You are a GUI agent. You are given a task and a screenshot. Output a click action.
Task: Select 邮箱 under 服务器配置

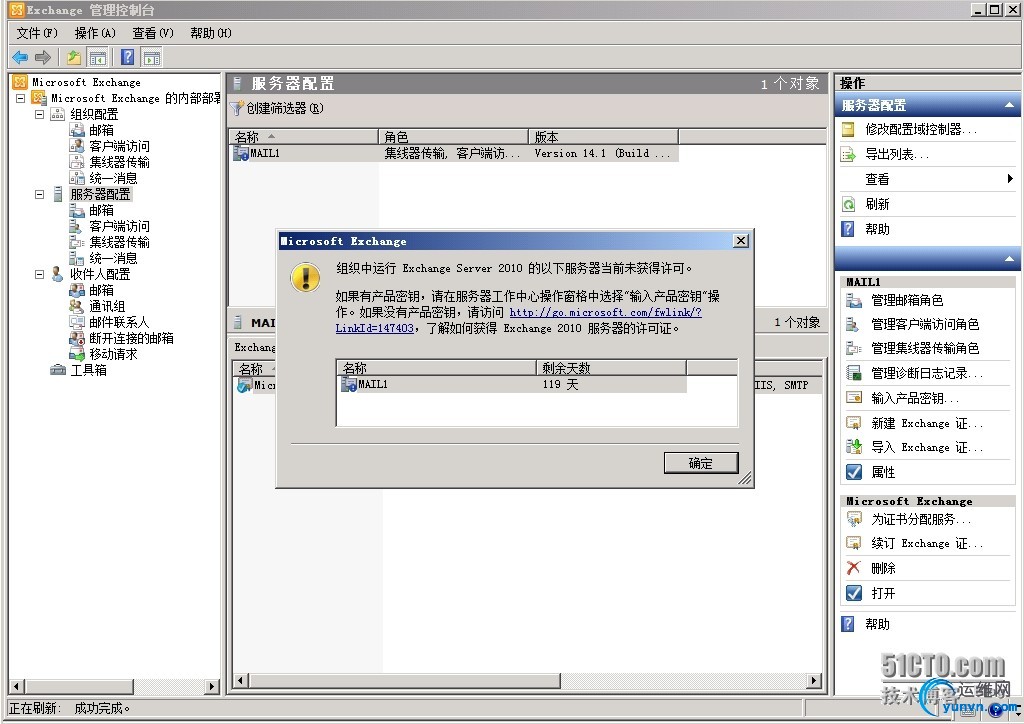click(102, 210)
